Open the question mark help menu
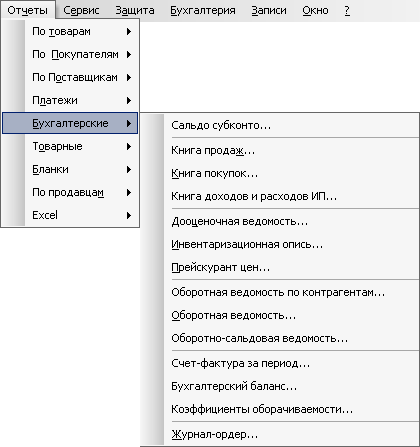The width and height of the screenshot is (420, 447). click(x=347, y=11)
